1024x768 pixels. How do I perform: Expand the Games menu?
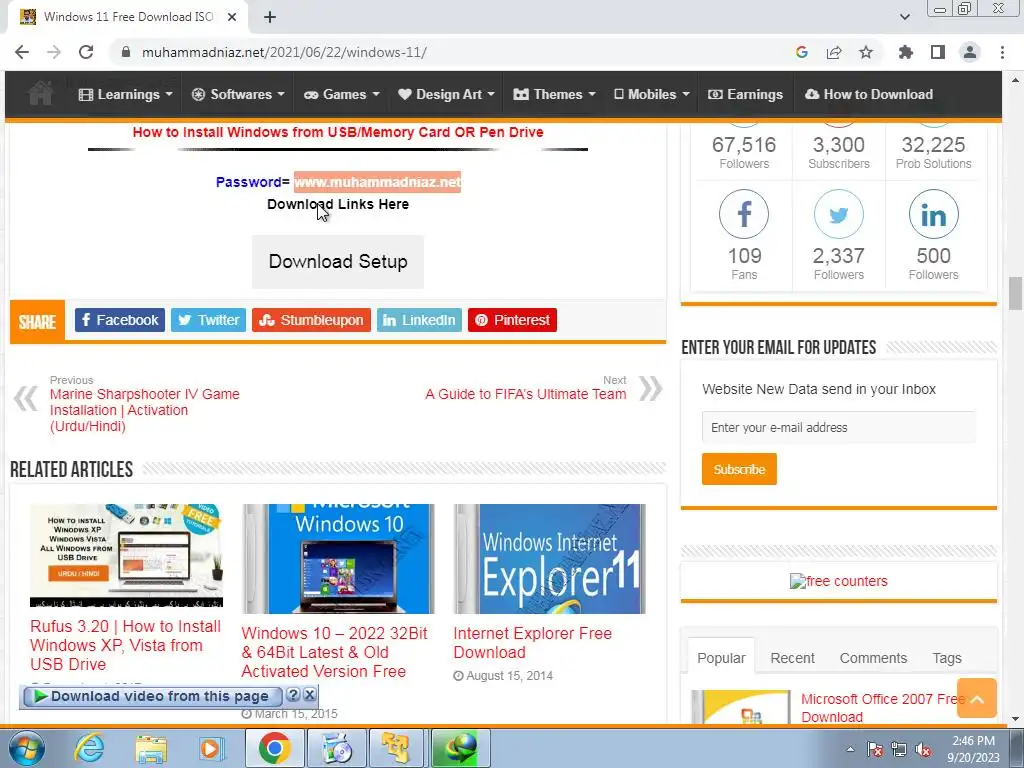[342, 94]
